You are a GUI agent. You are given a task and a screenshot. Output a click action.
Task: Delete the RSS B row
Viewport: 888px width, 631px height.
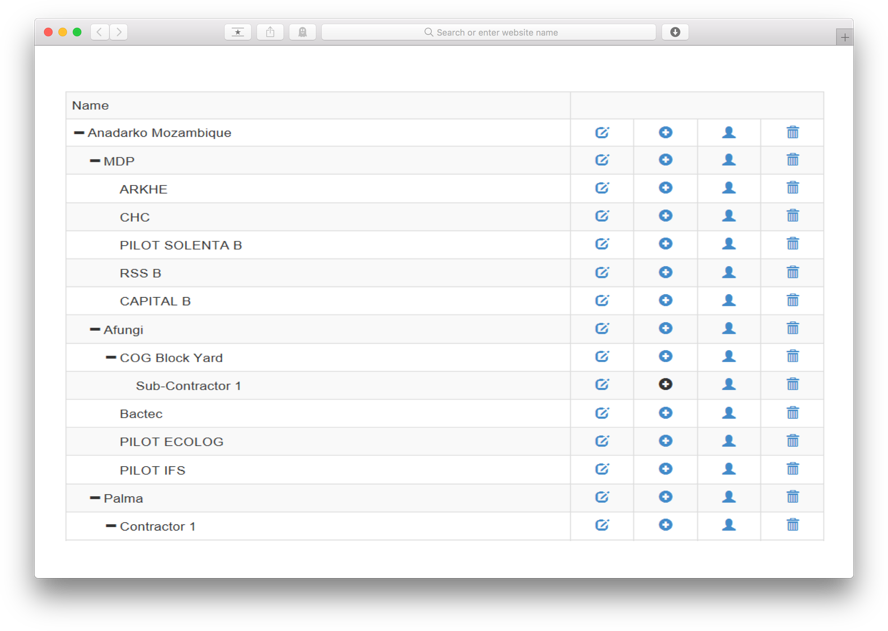pyautogui.click(x=793, y=272)
